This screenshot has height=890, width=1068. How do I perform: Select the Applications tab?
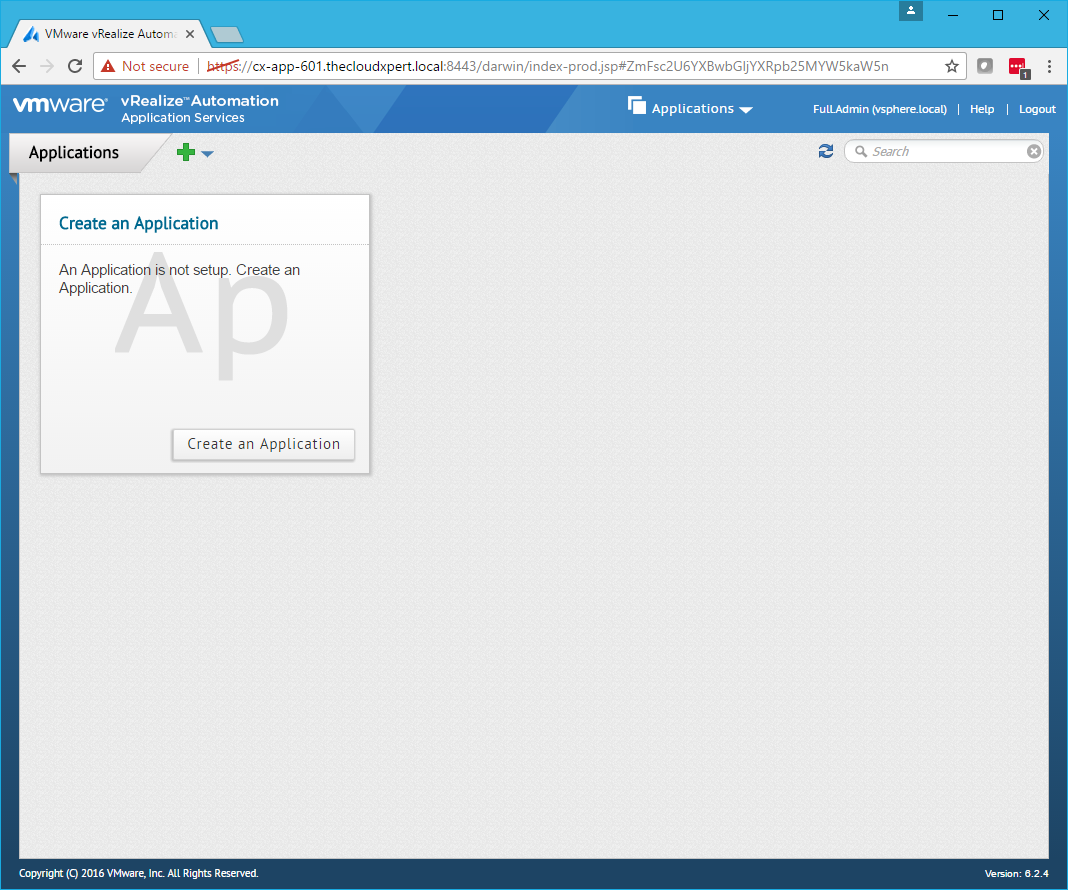[x=74, y=153]
